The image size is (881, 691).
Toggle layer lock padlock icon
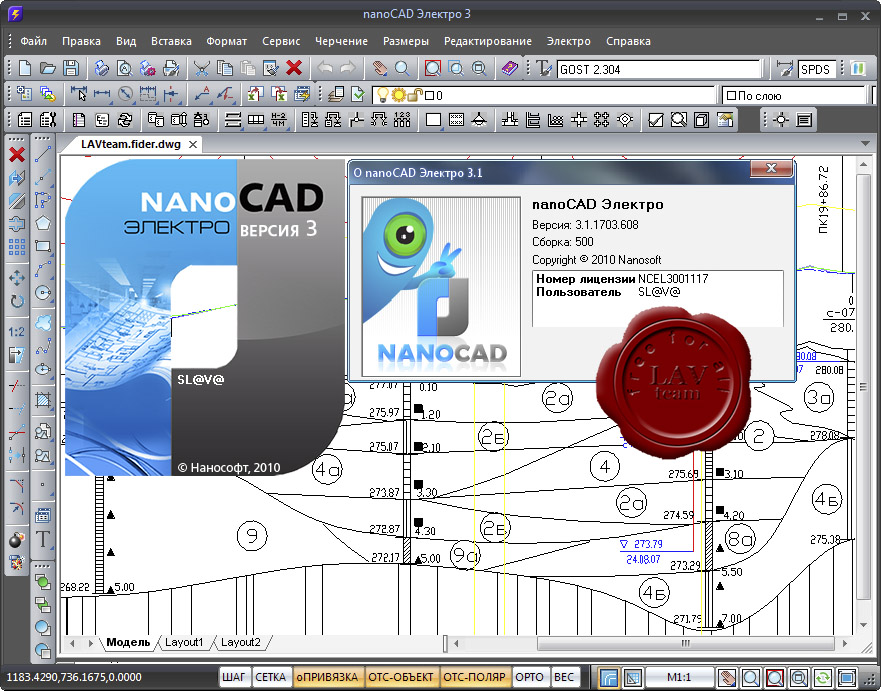[415, 95]
